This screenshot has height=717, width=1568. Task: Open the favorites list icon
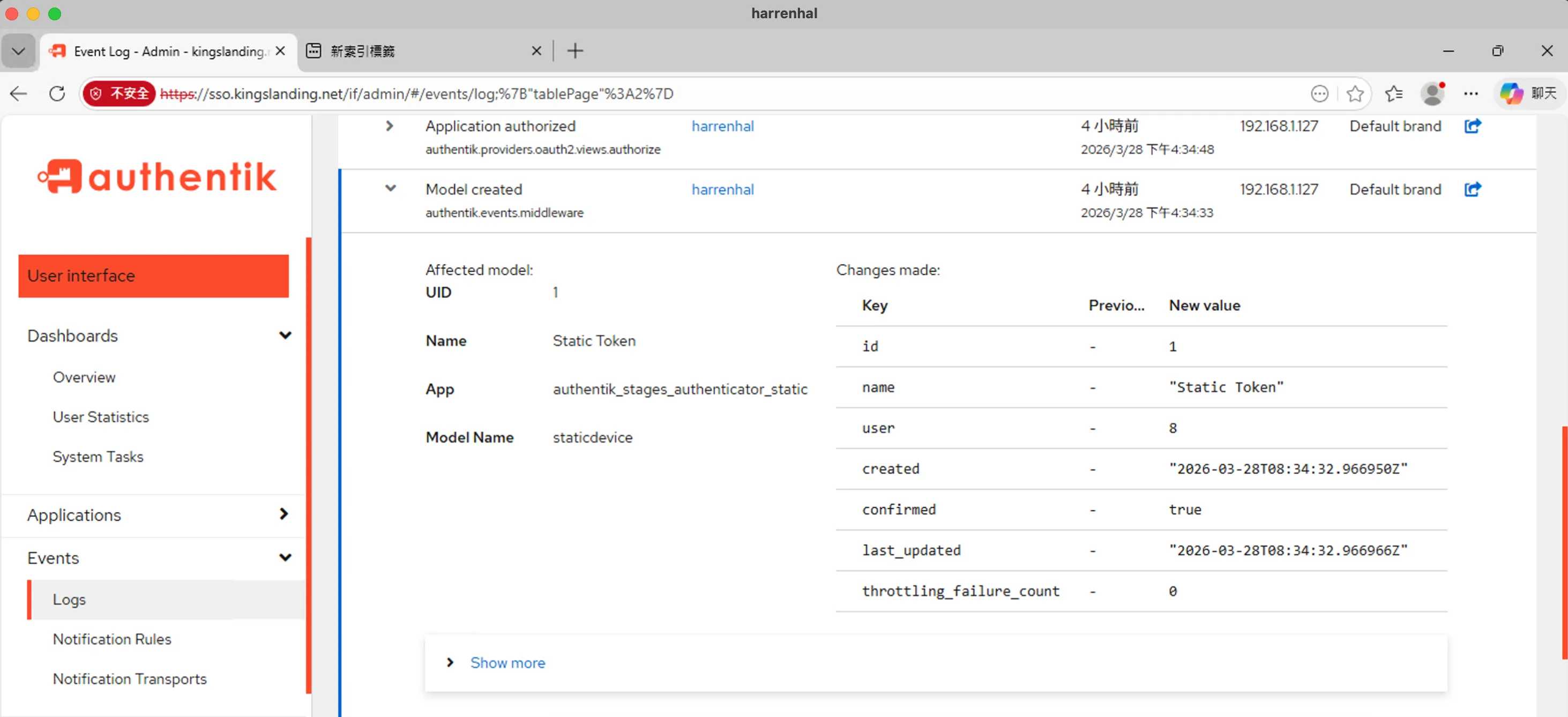(x=1393, y=94)
